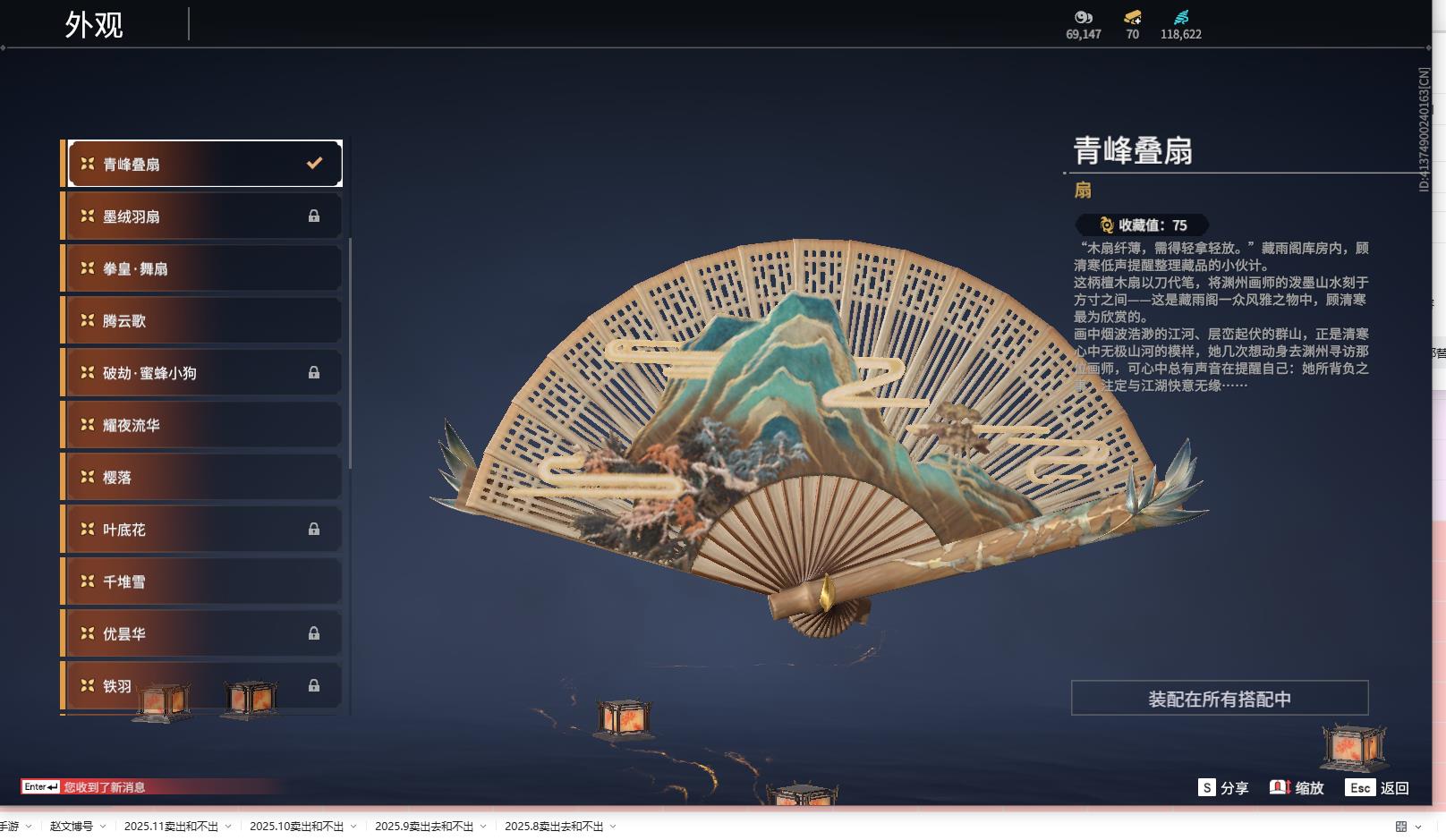Click the 缩放 zoom control
The width and height of the screenshot is (1446, 840).
1297,788
